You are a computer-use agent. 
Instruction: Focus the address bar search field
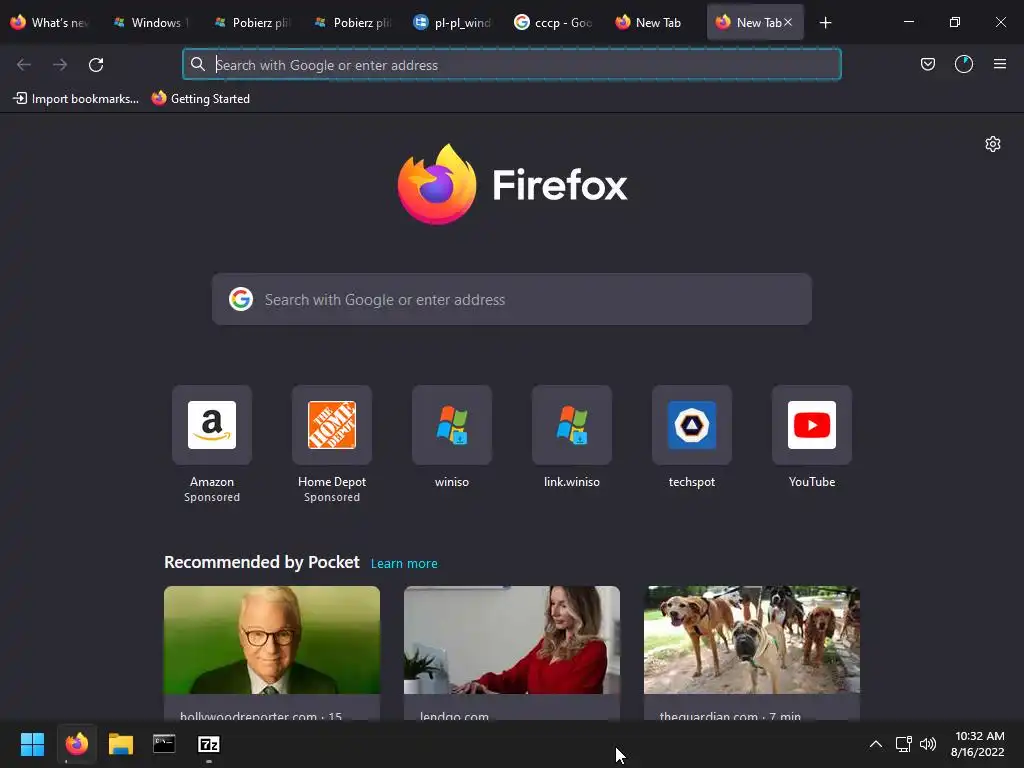click(511, 65)
